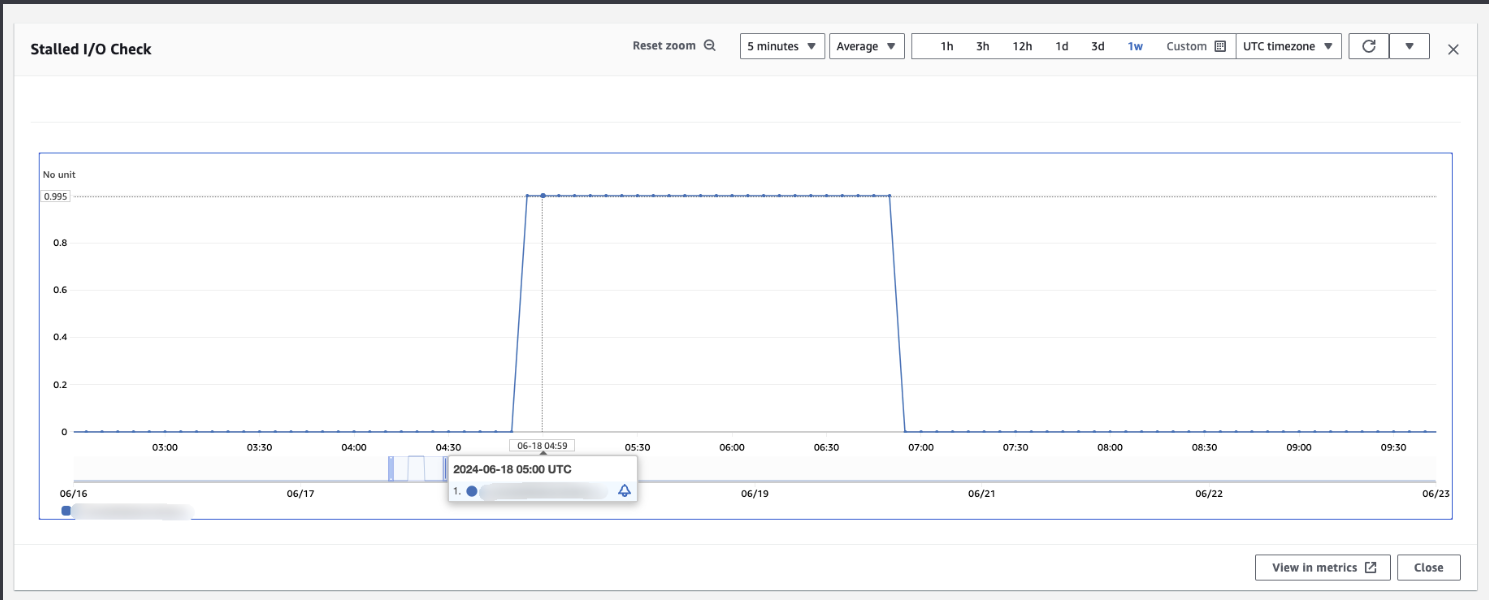Open the UTC timezone dropdown

(1288, 46)
